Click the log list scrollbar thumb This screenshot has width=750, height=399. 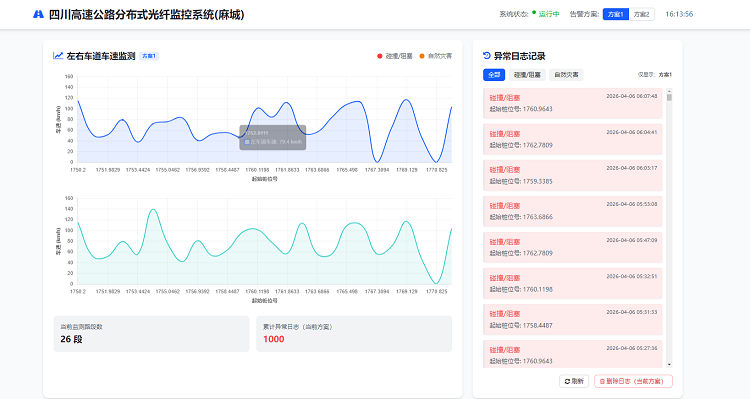[669, 98]
